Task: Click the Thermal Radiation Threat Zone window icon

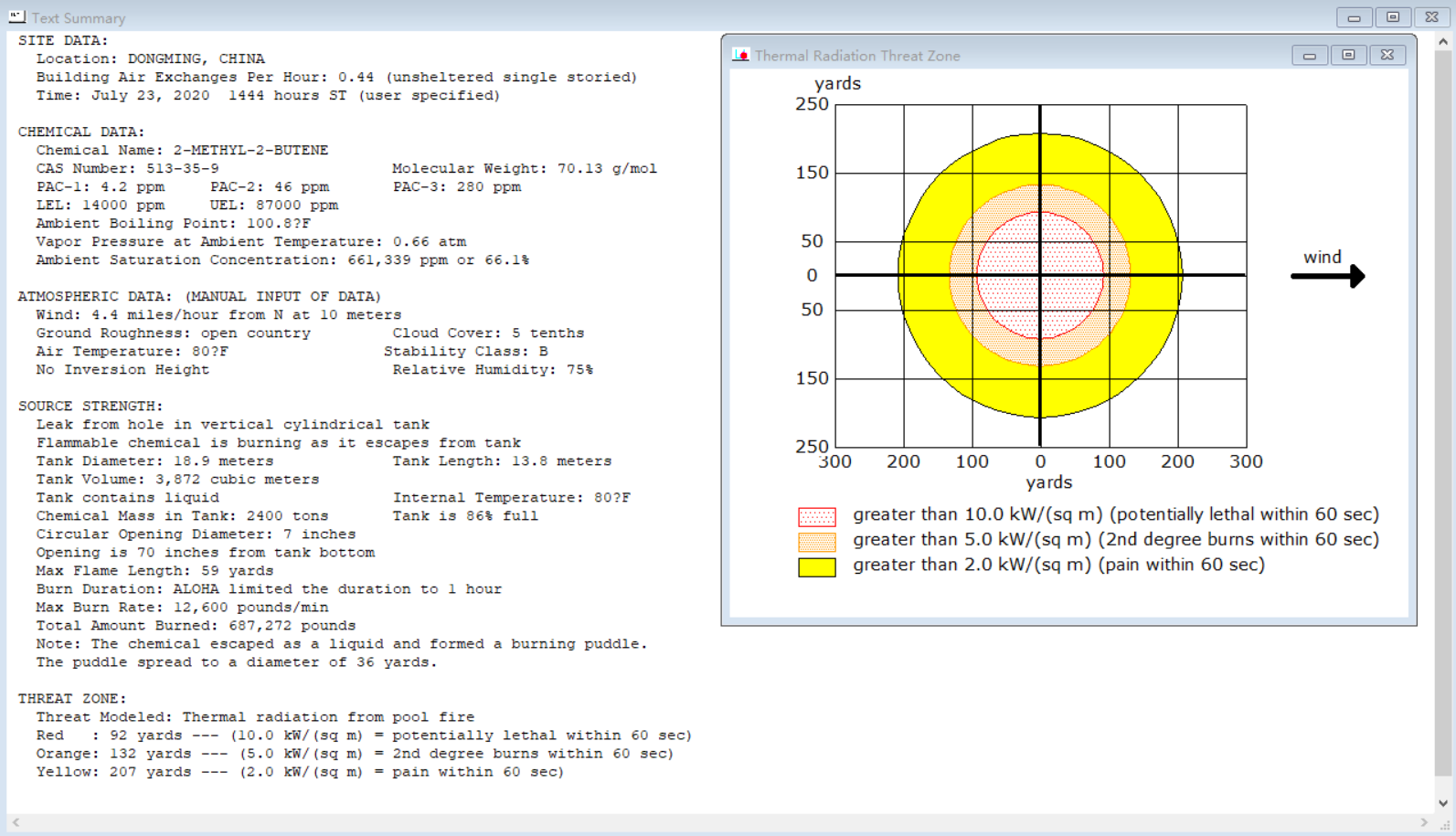Action: coord(740,55)
